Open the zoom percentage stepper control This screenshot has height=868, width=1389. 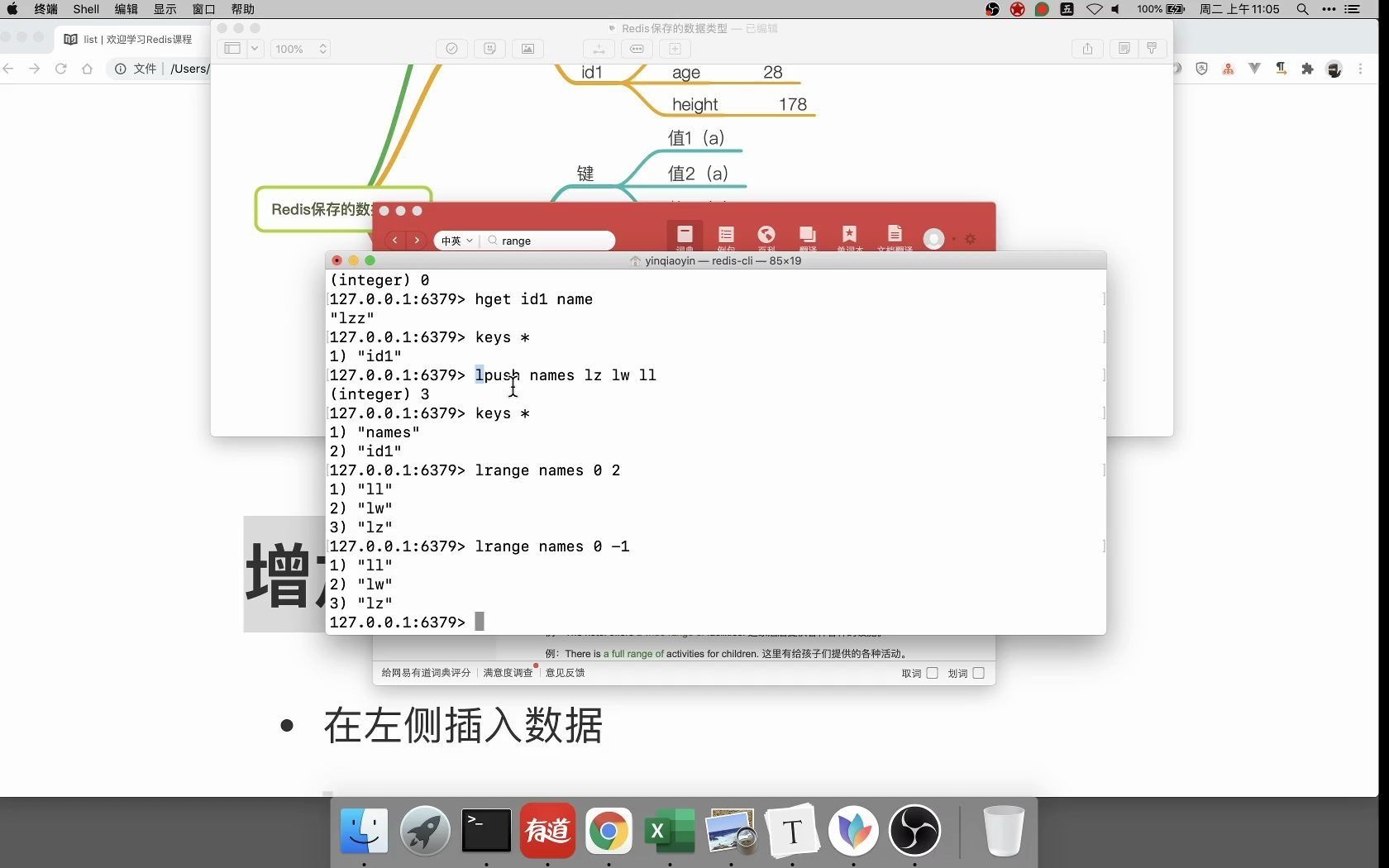[322, 48]
